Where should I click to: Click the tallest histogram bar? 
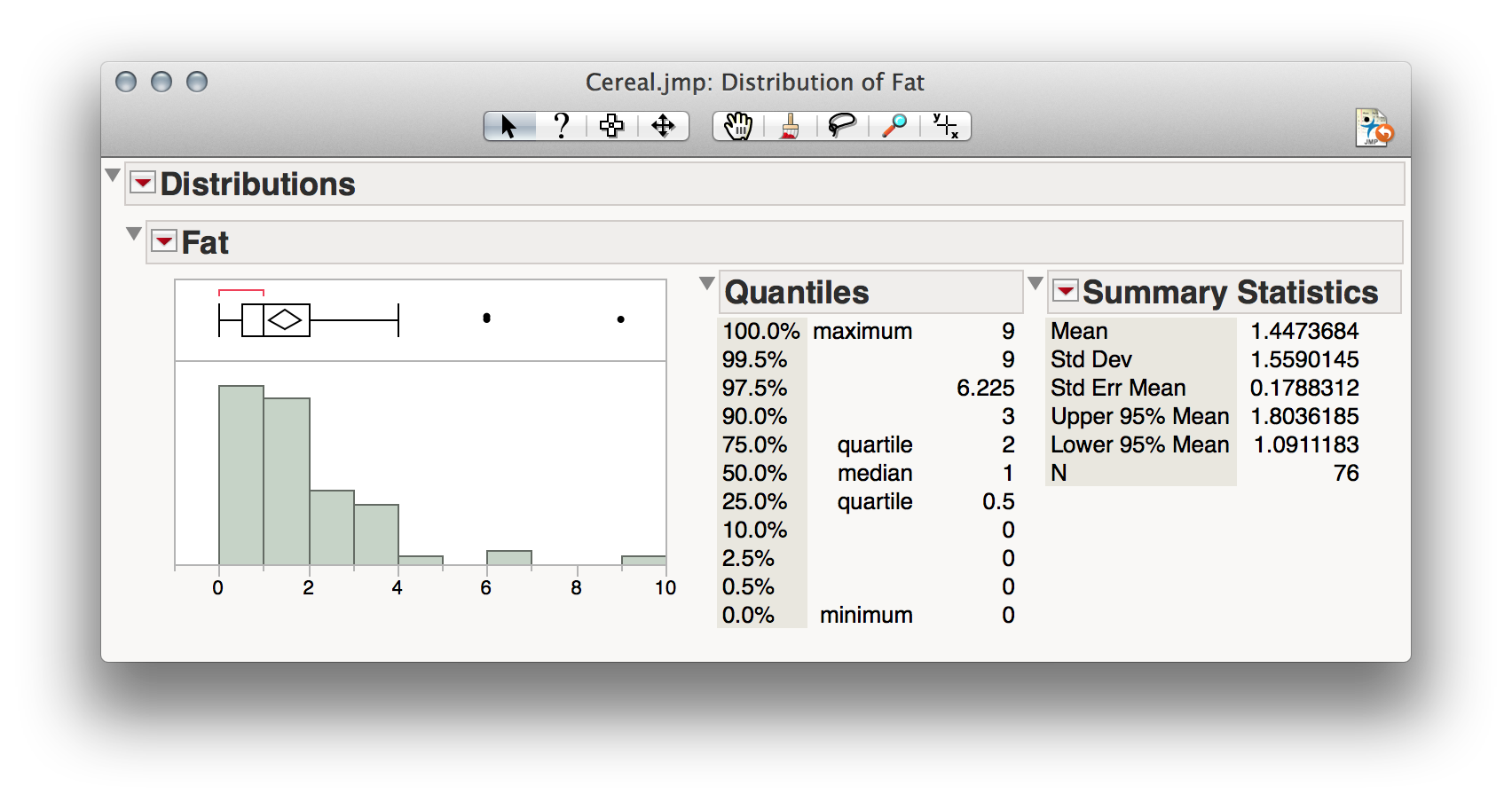241,475
